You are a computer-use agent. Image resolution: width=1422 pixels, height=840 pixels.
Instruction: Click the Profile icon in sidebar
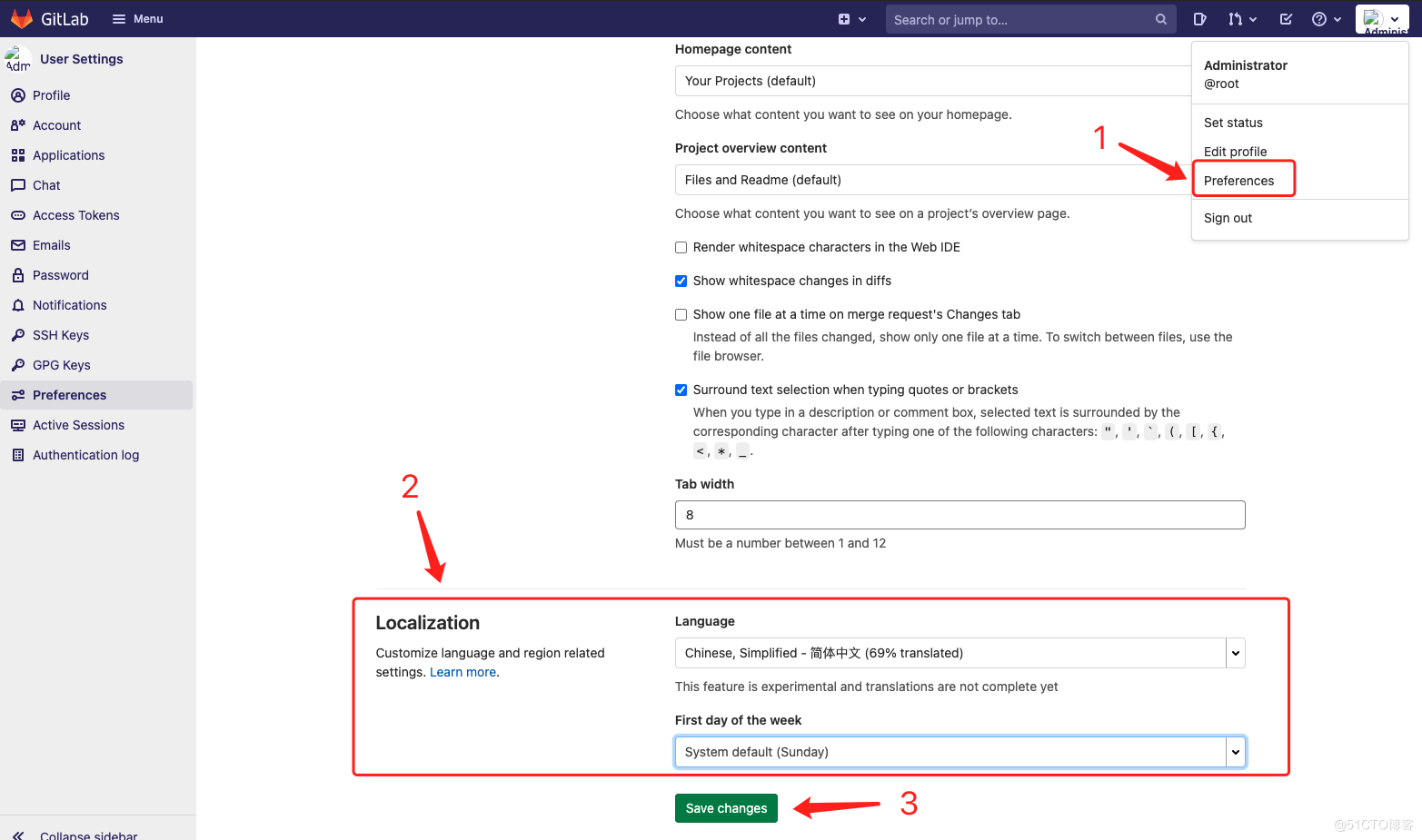(x=18, y=95)
